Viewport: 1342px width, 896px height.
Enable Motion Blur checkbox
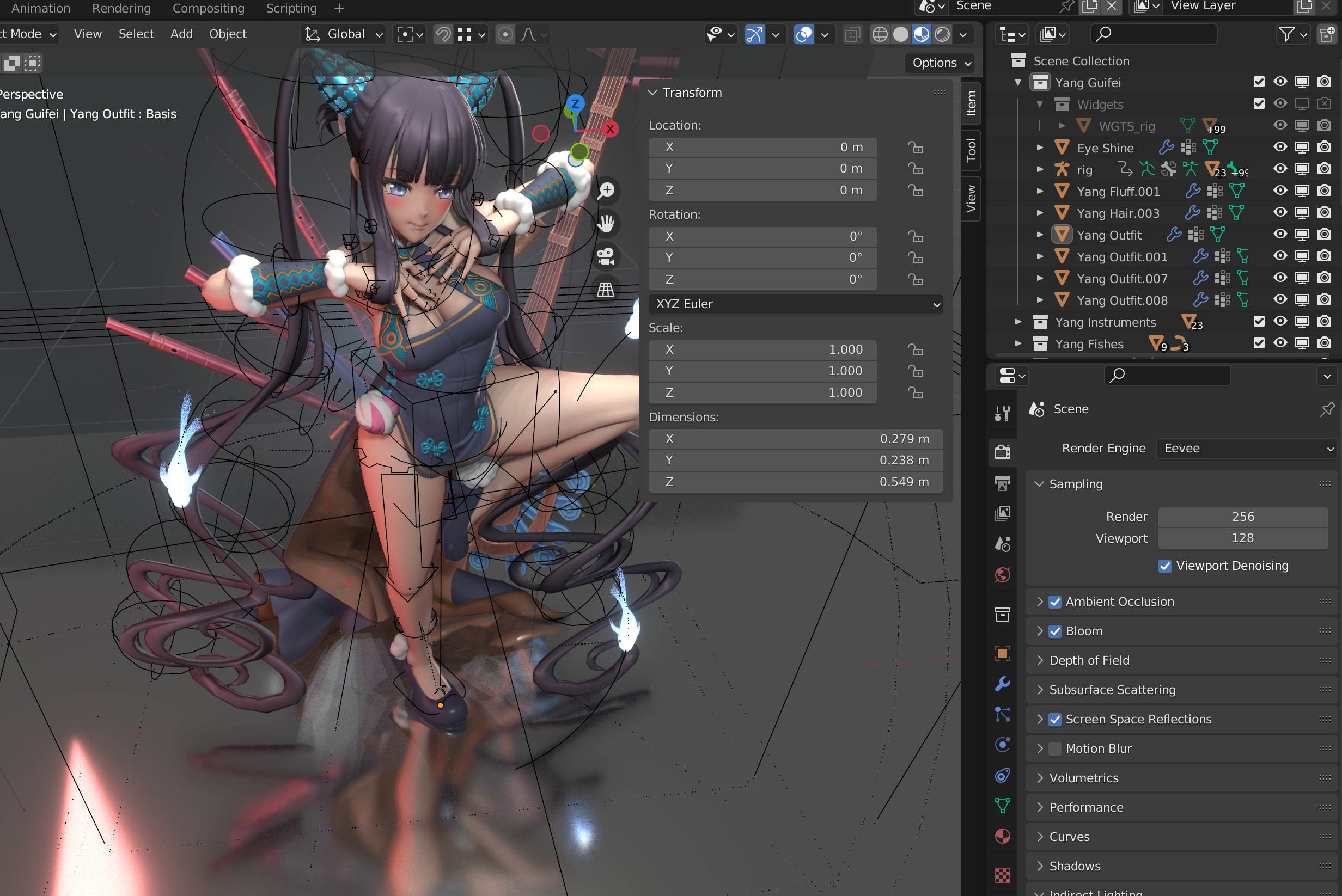coord(1055,748)
